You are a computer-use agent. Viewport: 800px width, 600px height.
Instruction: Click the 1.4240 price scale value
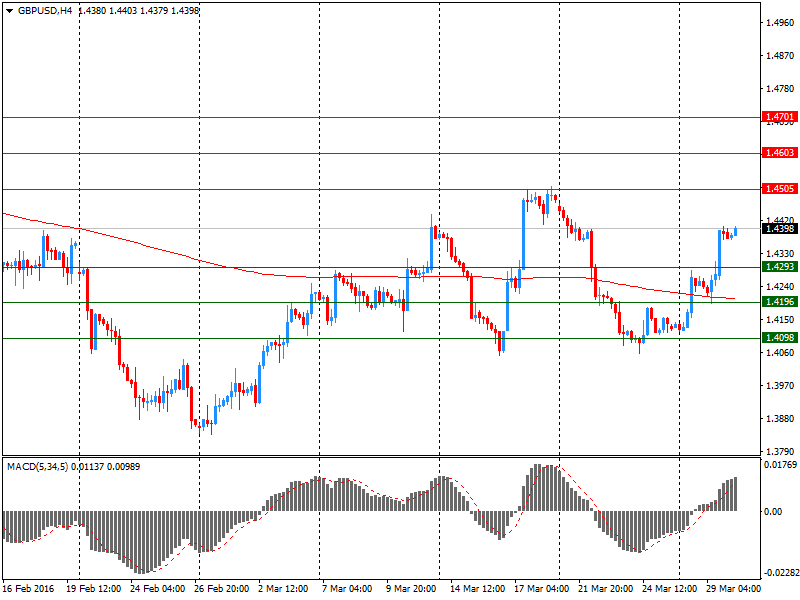[780, 287]
